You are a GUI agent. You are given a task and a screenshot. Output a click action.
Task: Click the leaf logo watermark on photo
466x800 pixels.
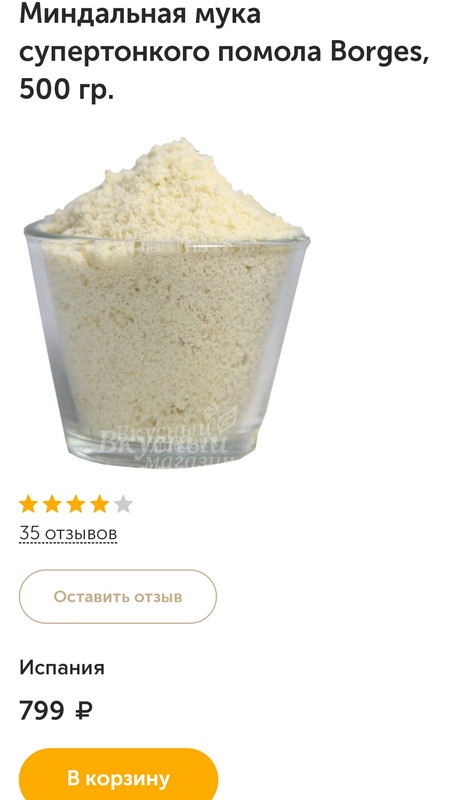tap(221, 417)
